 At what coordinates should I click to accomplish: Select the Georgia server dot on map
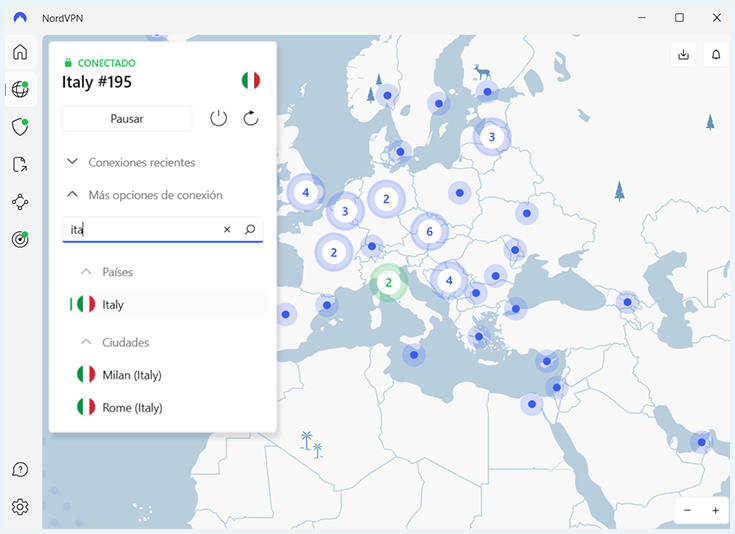tap(627, 302)
